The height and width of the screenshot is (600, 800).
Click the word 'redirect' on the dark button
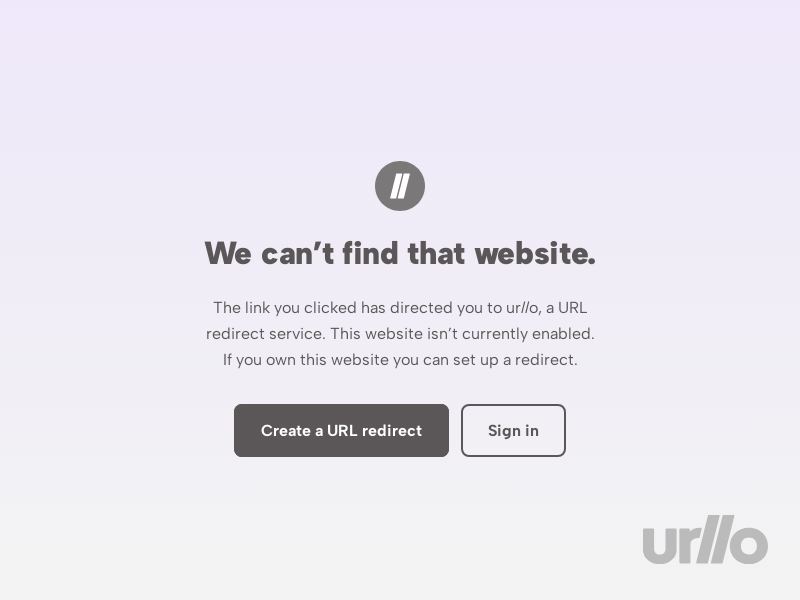(392, 431)
